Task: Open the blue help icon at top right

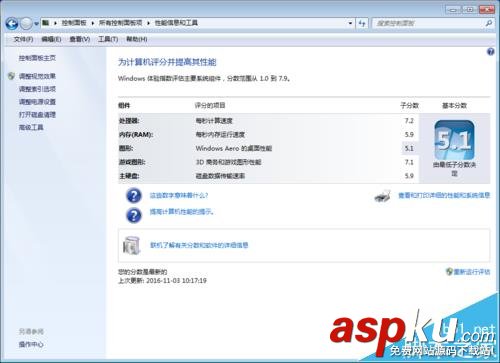Action: point(490,52)
